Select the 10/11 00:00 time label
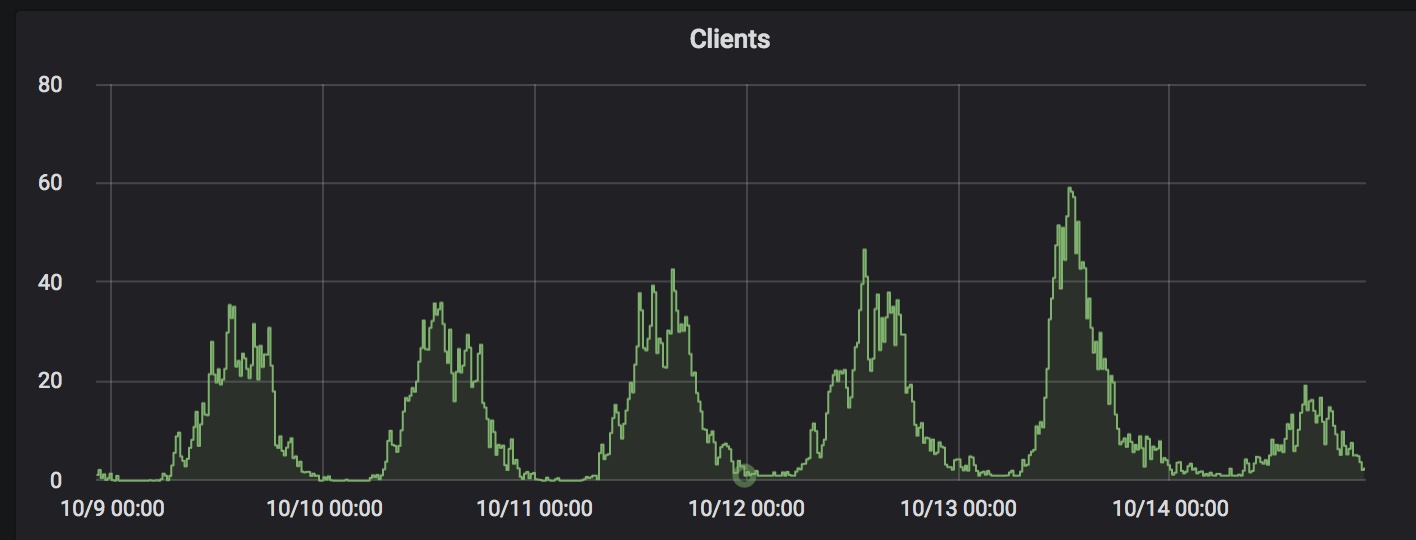The height and width of the screenshot is (540, 1416). [535, 509]
